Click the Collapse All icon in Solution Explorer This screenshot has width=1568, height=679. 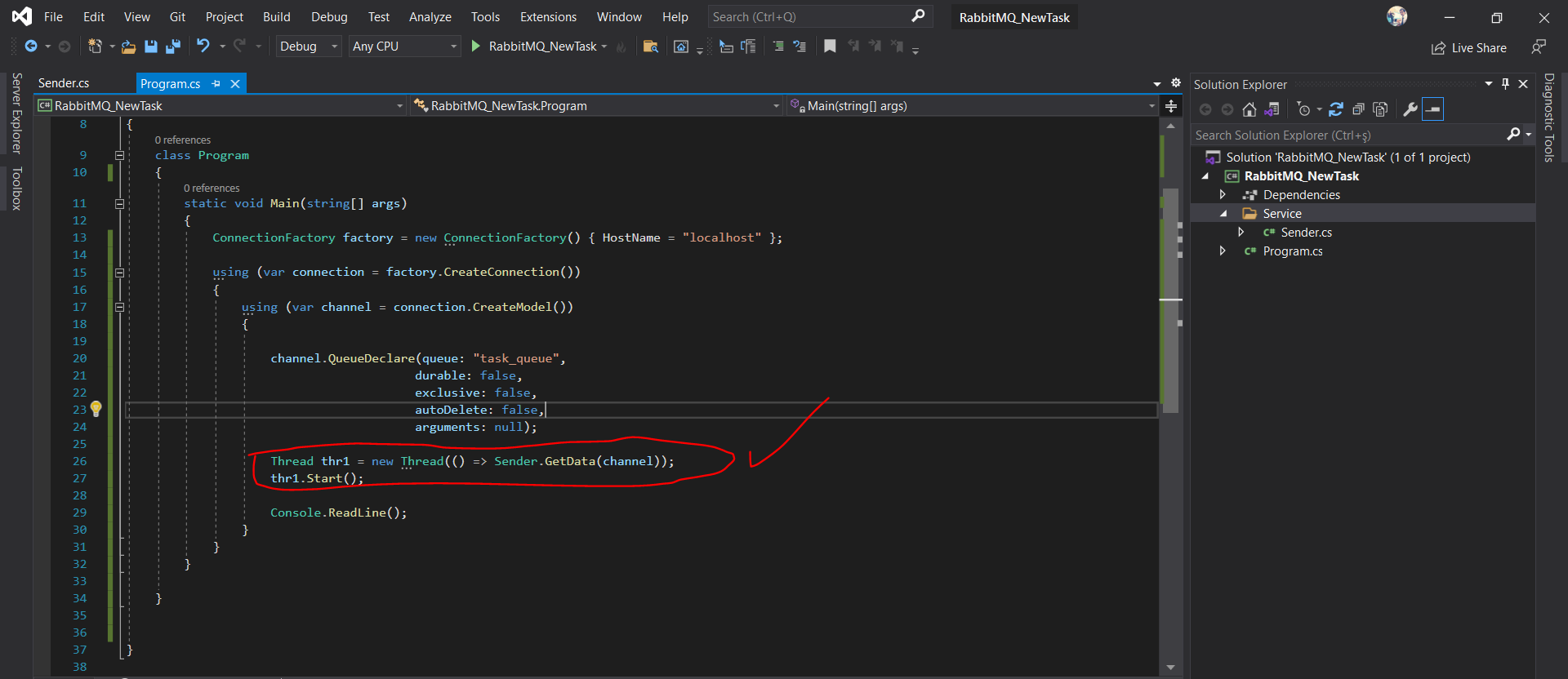pos(1358,109)
